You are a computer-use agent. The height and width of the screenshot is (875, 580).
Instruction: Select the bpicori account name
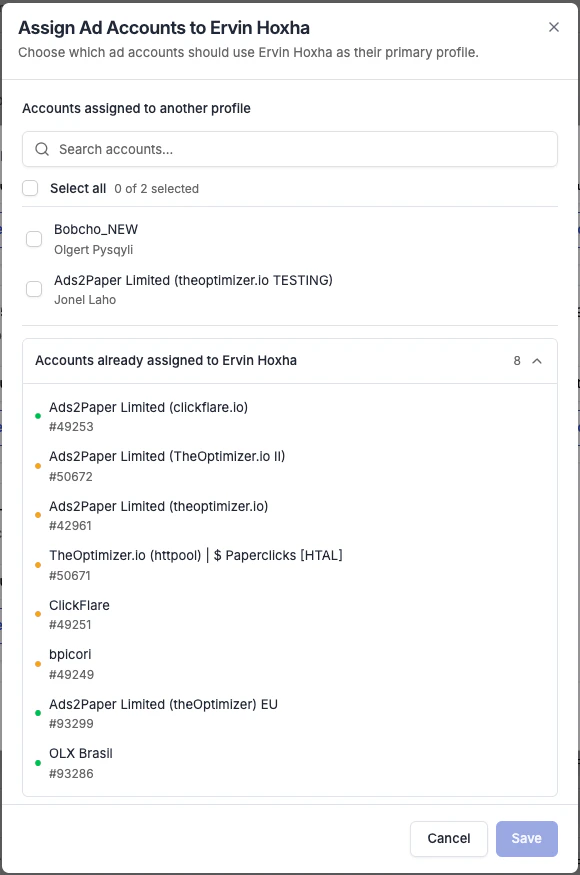point(70,654)
